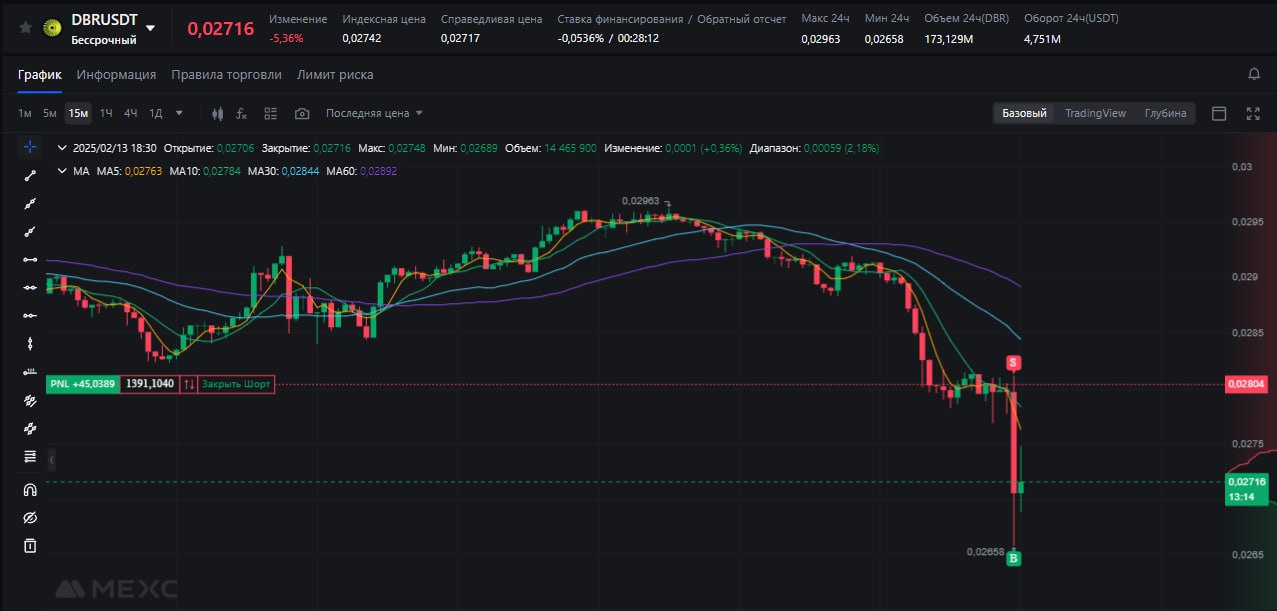Screen dimensions: 1277x611
Task: Choose the vertical segment drawing tool
Action: tap(30, 344)
